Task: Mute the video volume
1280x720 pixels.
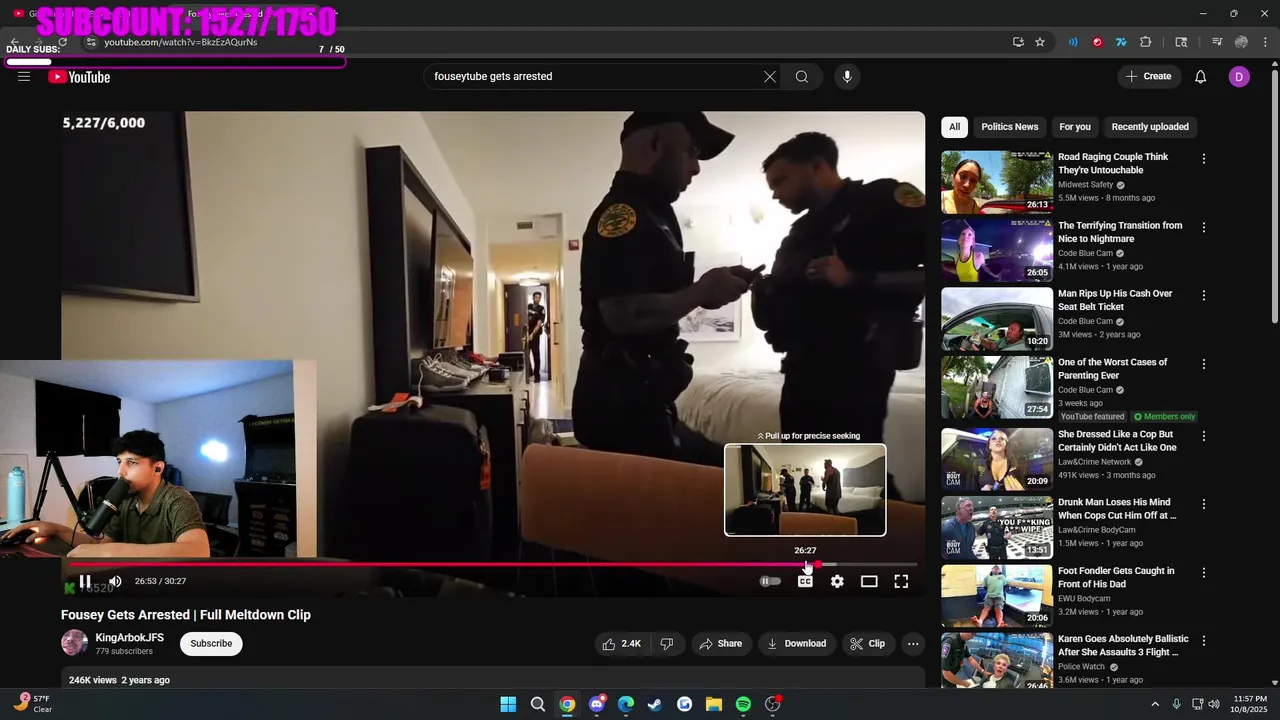Action: 115,581
